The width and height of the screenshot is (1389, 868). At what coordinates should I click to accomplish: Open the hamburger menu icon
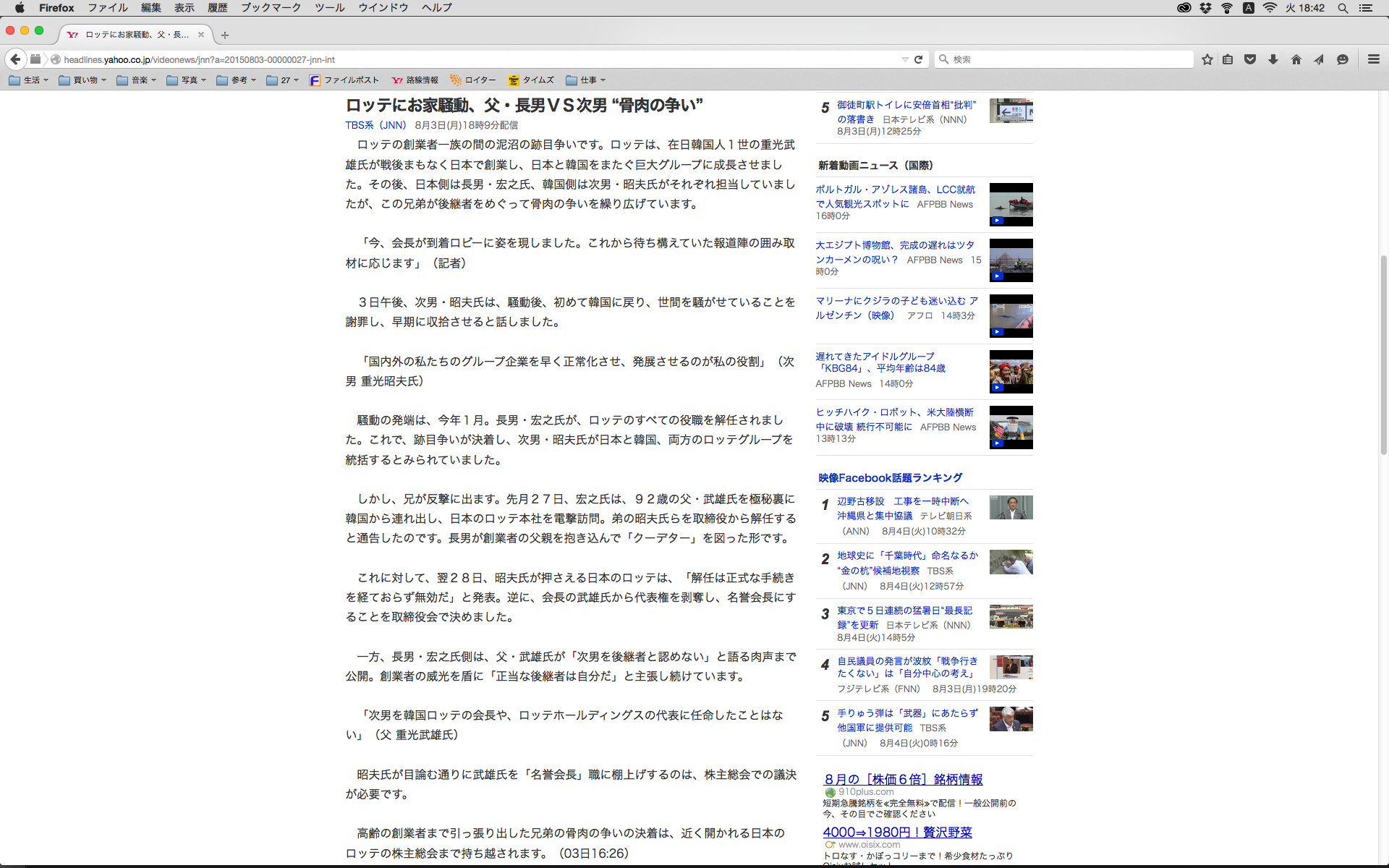pyautogui.click(x=1373, y=59)
